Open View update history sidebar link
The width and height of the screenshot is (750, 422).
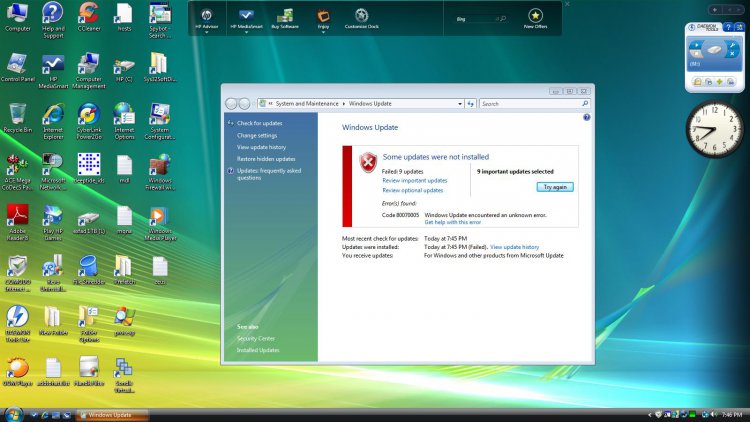[261, 147]
